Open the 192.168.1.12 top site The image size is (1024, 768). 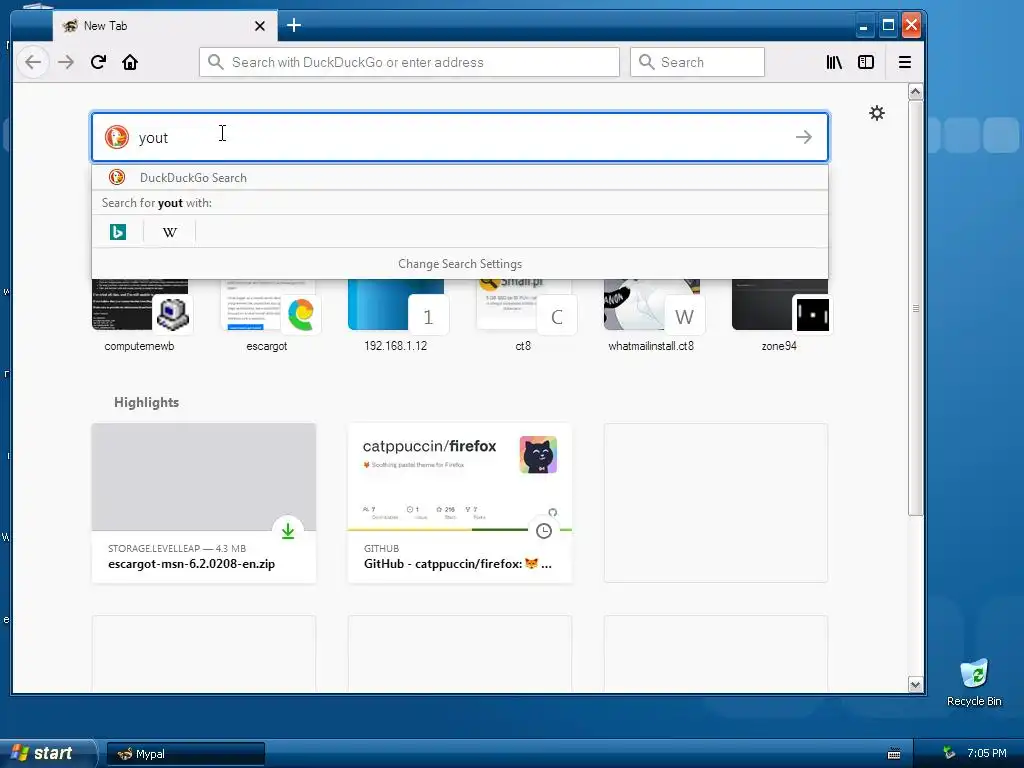point(396,316)
